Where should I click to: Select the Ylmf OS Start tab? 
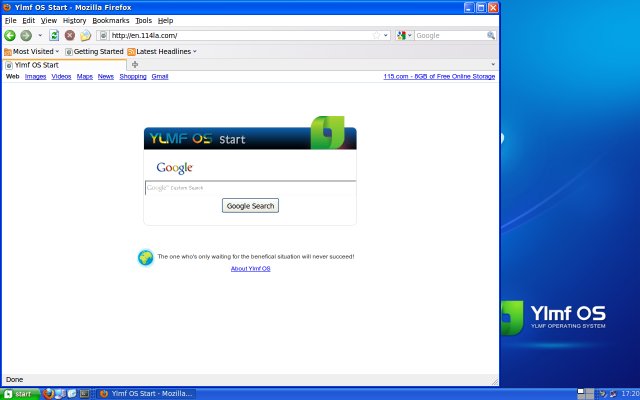pyautogui.click(x=65, y=65)
